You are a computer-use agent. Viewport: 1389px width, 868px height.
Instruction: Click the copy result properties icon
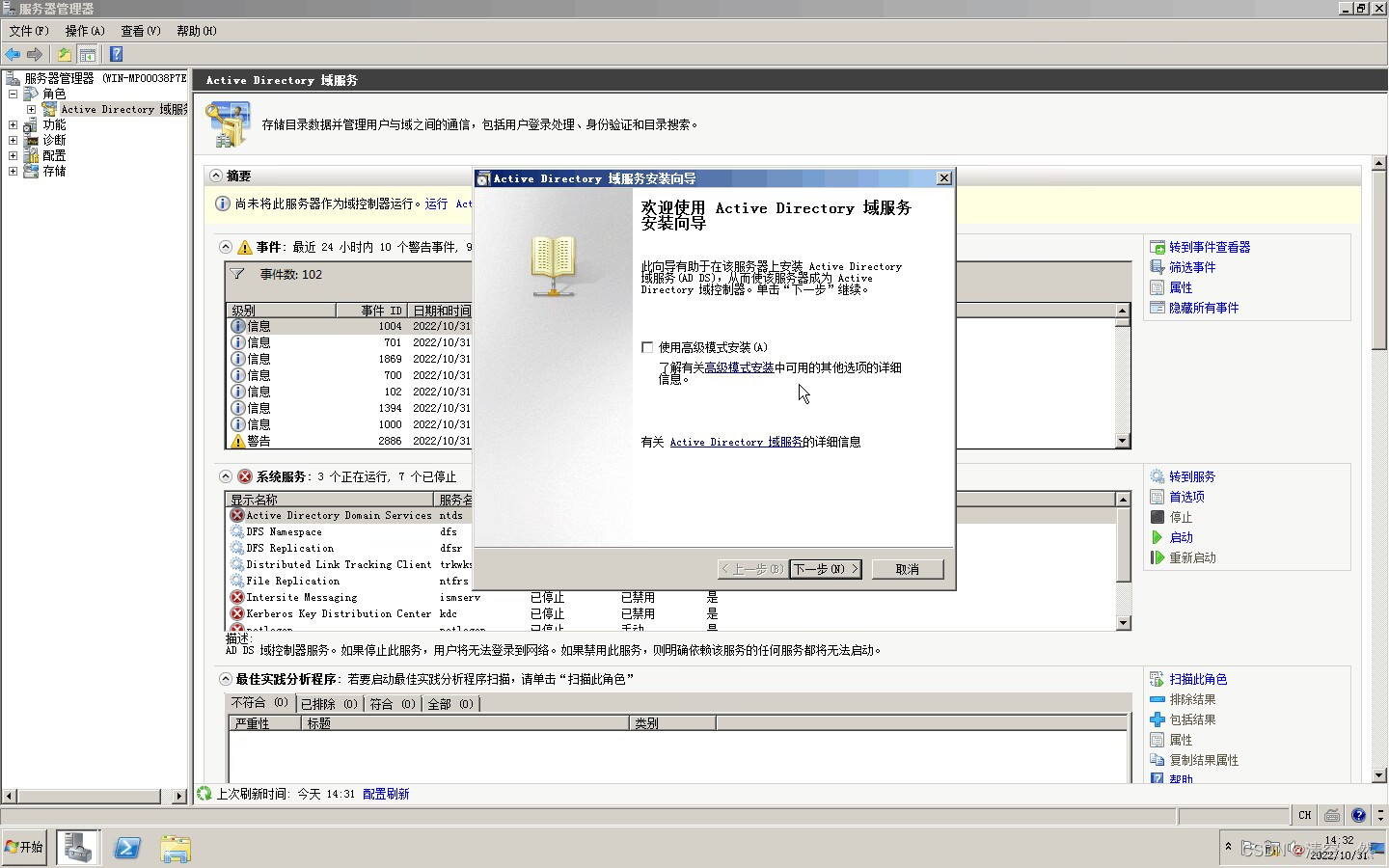1157,760
